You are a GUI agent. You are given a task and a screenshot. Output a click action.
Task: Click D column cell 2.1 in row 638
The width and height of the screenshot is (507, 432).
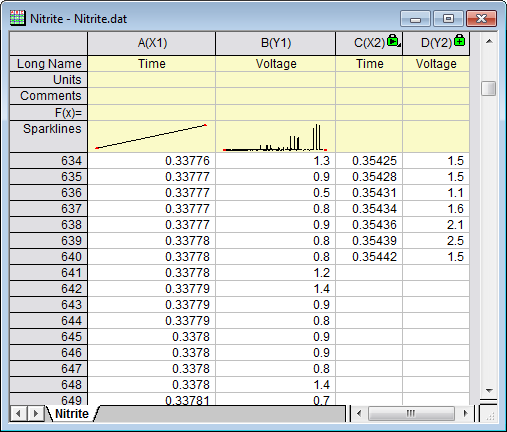coord(436,225)
